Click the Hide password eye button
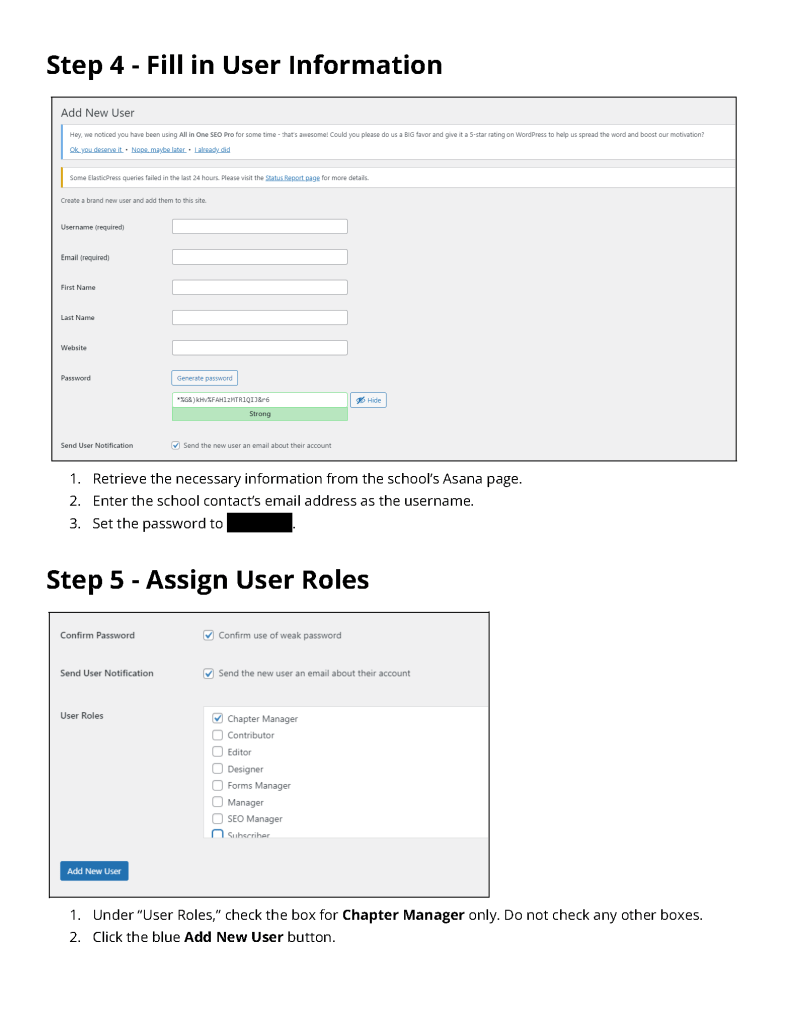The image size is (787, 1024). 368,400
